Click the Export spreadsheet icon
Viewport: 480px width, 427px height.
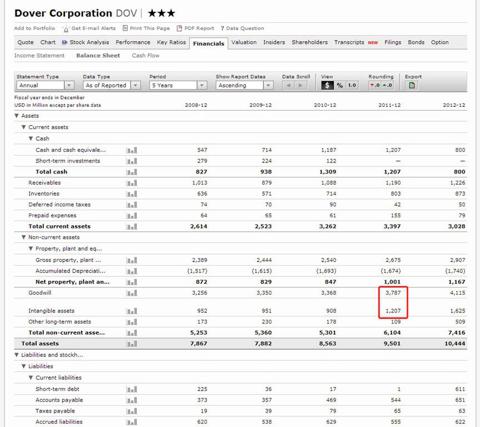tap(412, 85)
